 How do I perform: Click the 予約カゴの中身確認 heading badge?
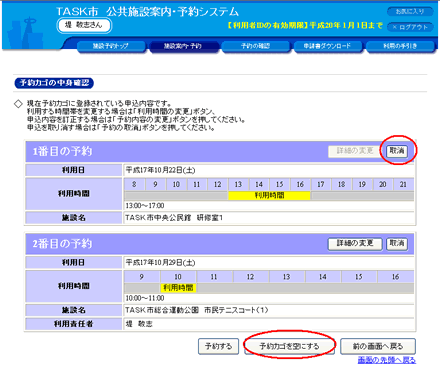pos(54,83)
